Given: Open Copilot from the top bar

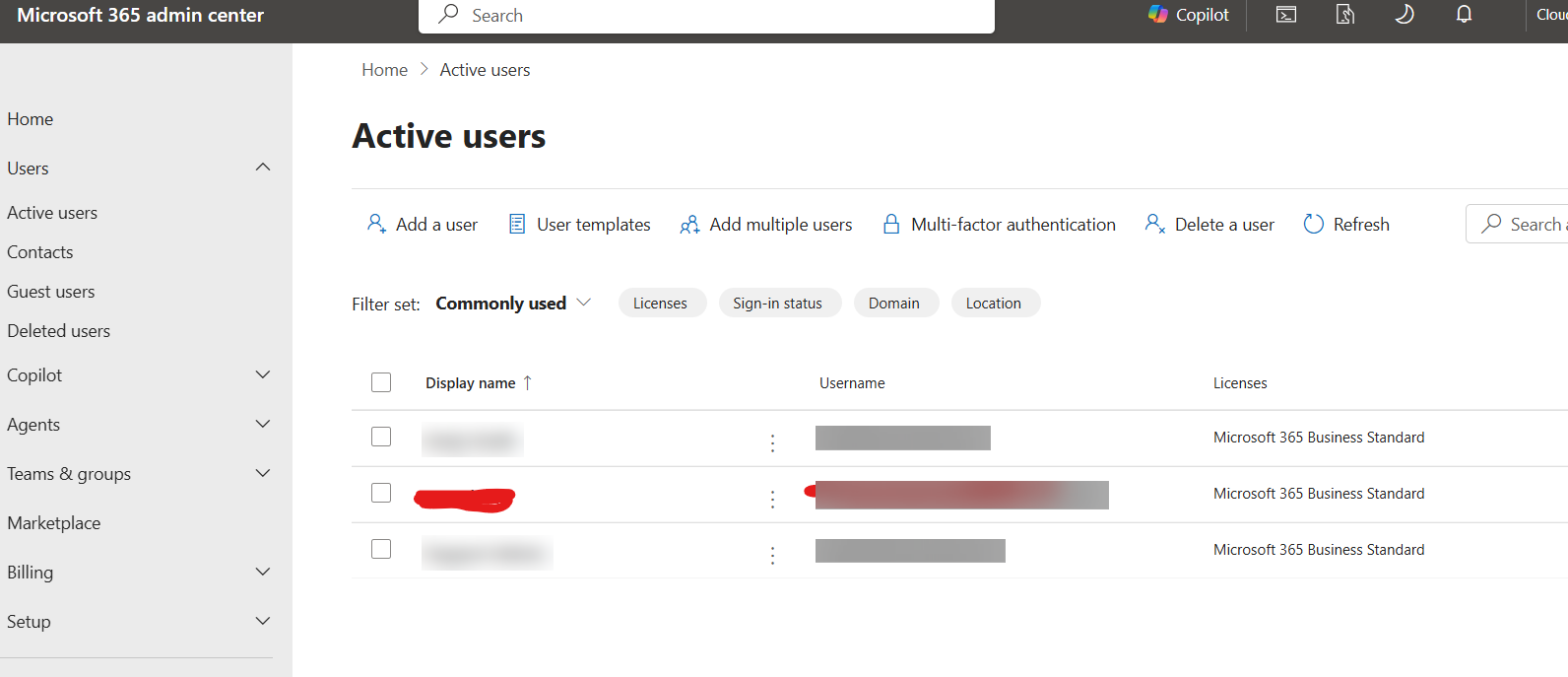Looking at the screenshot, I should 1188,15.
